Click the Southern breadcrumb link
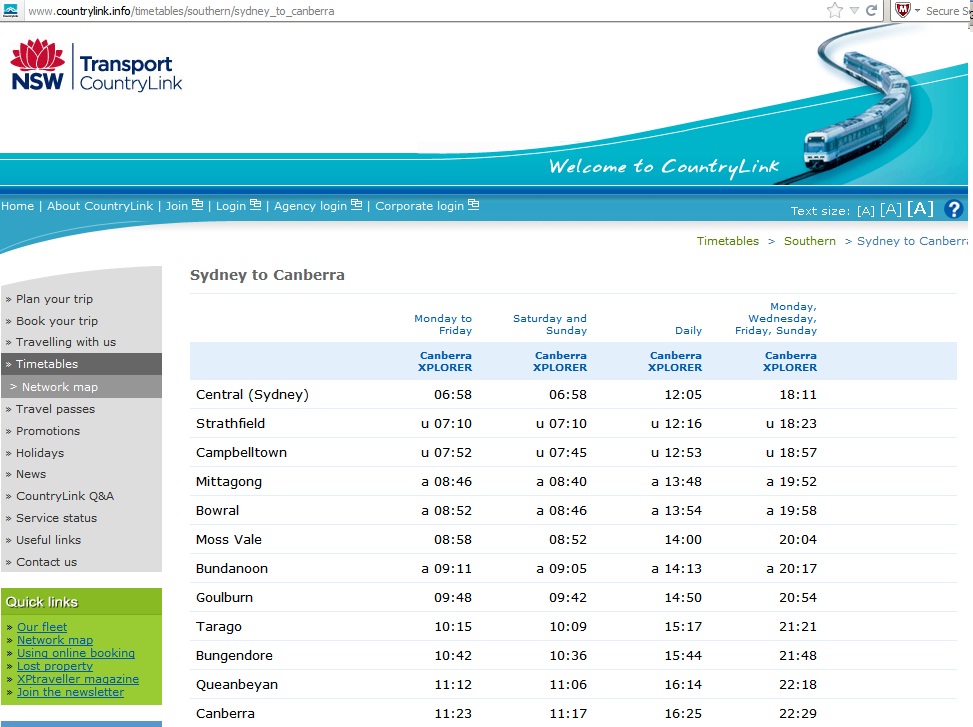 [809, 241]
